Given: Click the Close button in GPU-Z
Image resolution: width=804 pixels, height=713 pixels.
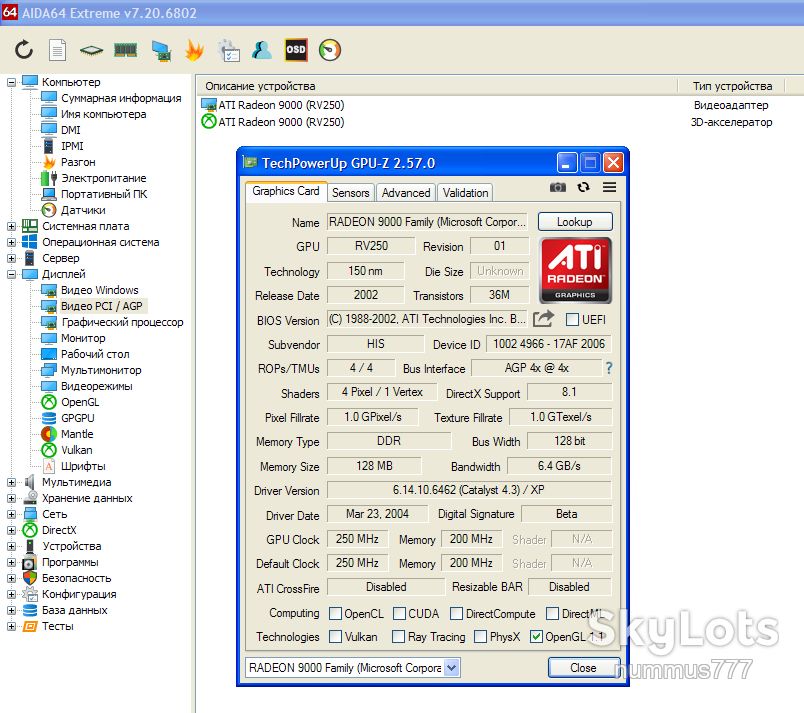Looking at the screenshot, I should [x=584, y=667].
